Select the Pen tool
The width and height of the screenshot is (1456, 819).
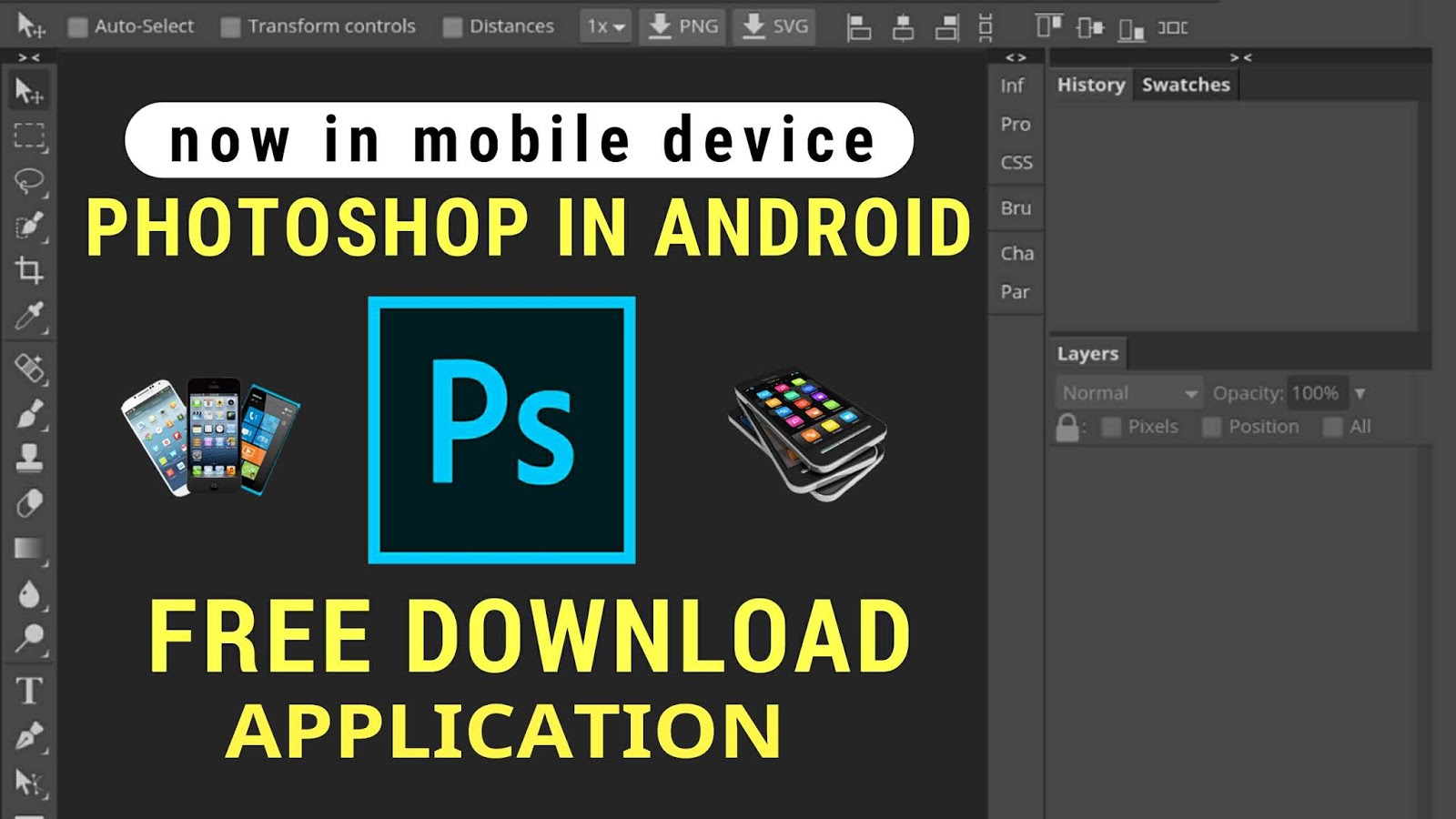tap(29, 736)
